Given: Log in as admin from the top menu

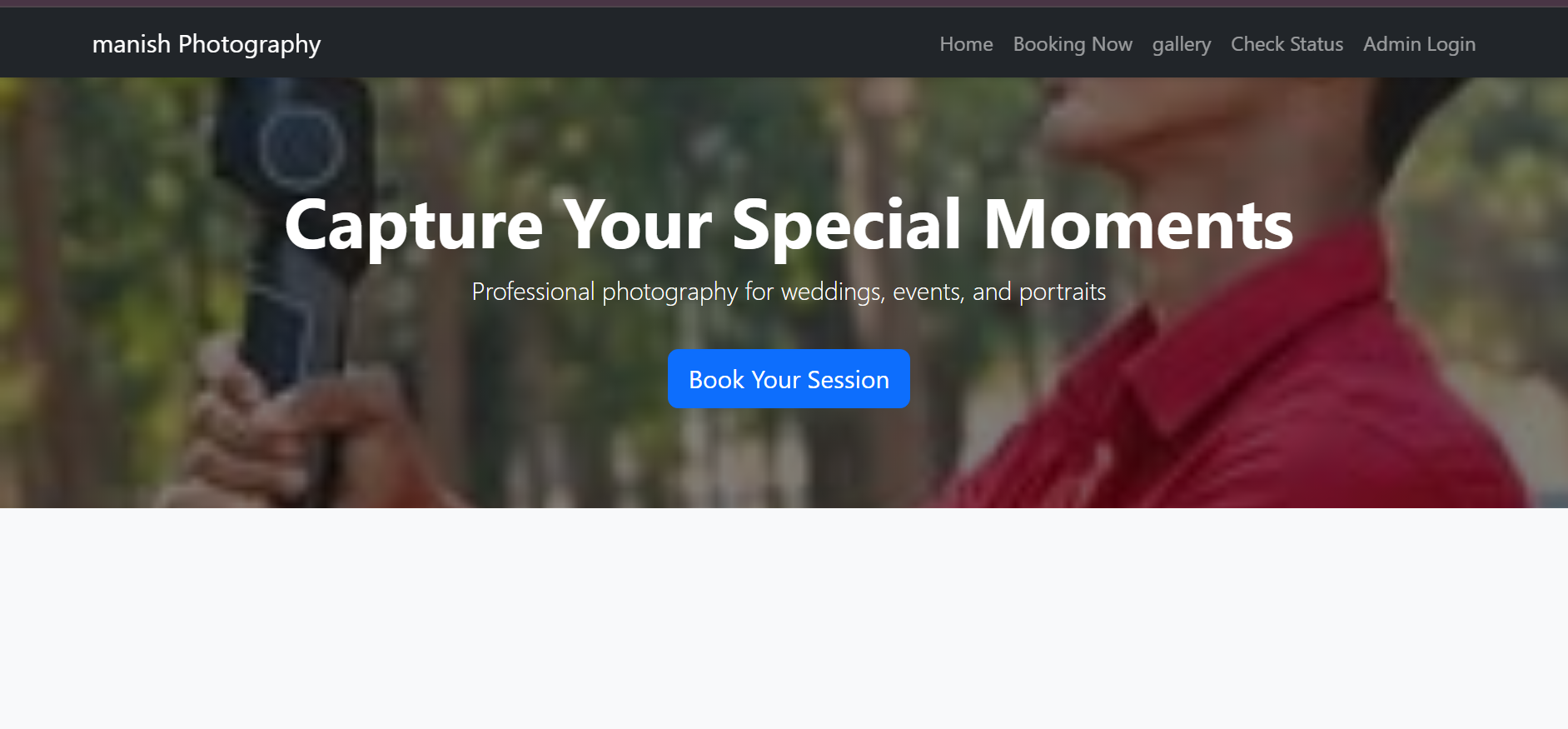Looking at the screenshot, I should point(1419,44).
